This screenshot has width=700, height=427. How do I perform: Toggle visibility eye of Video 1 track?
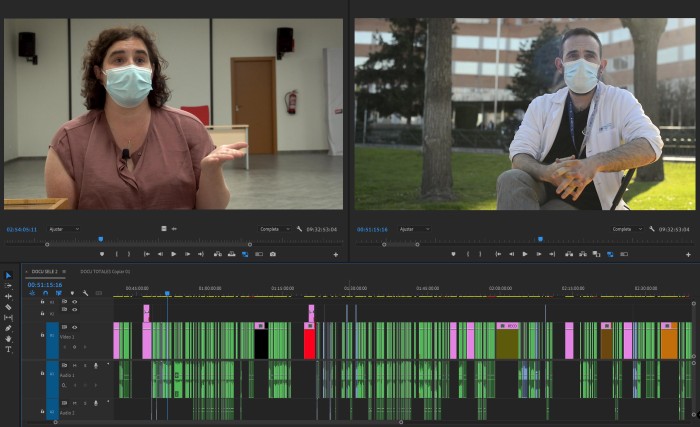(74, 327)
